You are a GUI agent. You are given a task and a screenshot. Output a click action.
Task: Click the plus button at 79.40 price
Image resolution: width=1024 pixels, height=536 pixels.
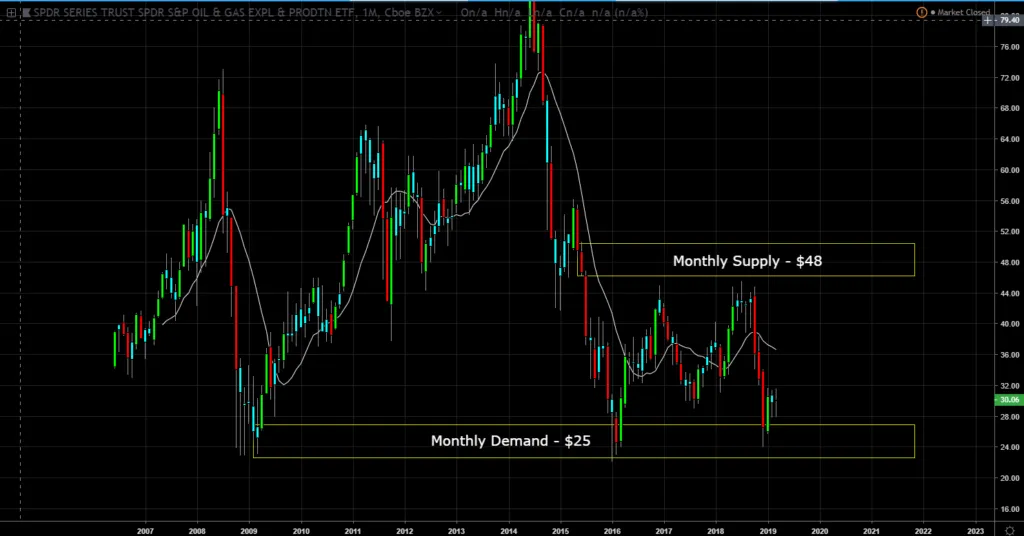(987, 20)
